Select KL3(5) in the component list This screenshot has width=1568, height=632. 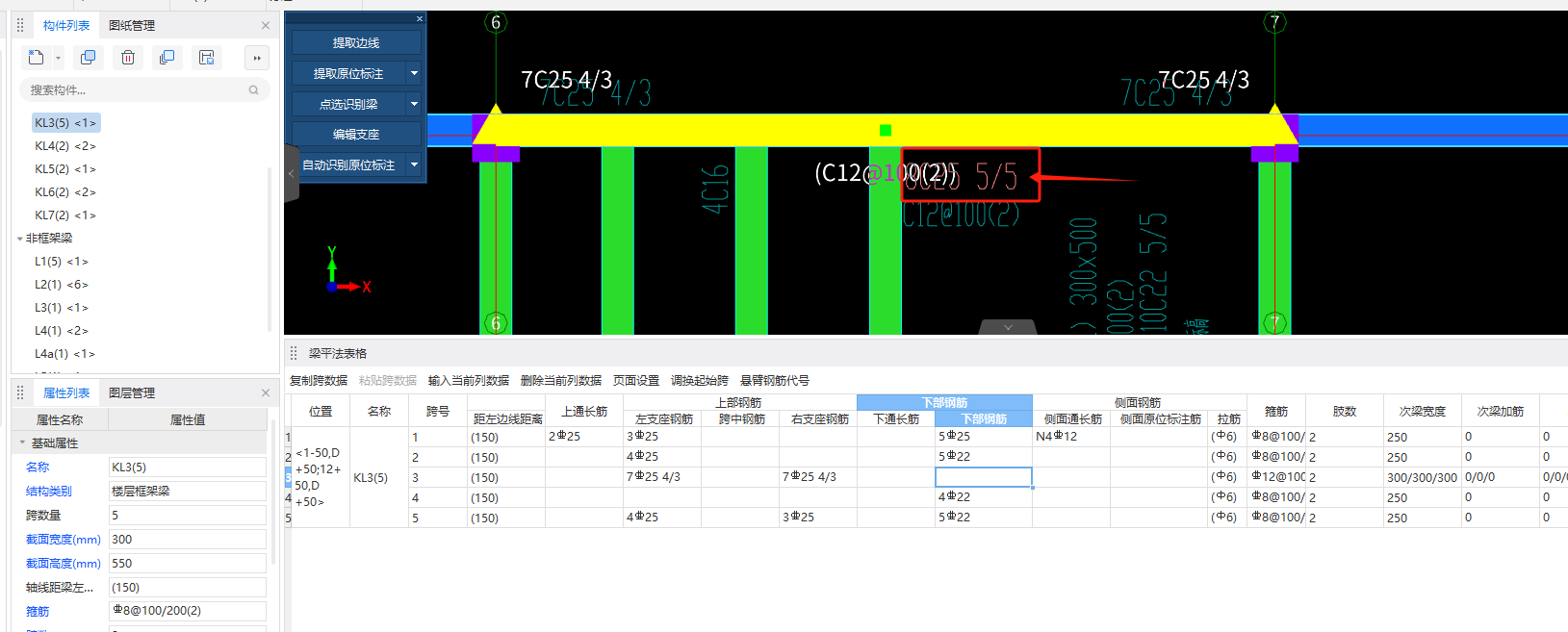pyautogui.click(x=65, y=123)
